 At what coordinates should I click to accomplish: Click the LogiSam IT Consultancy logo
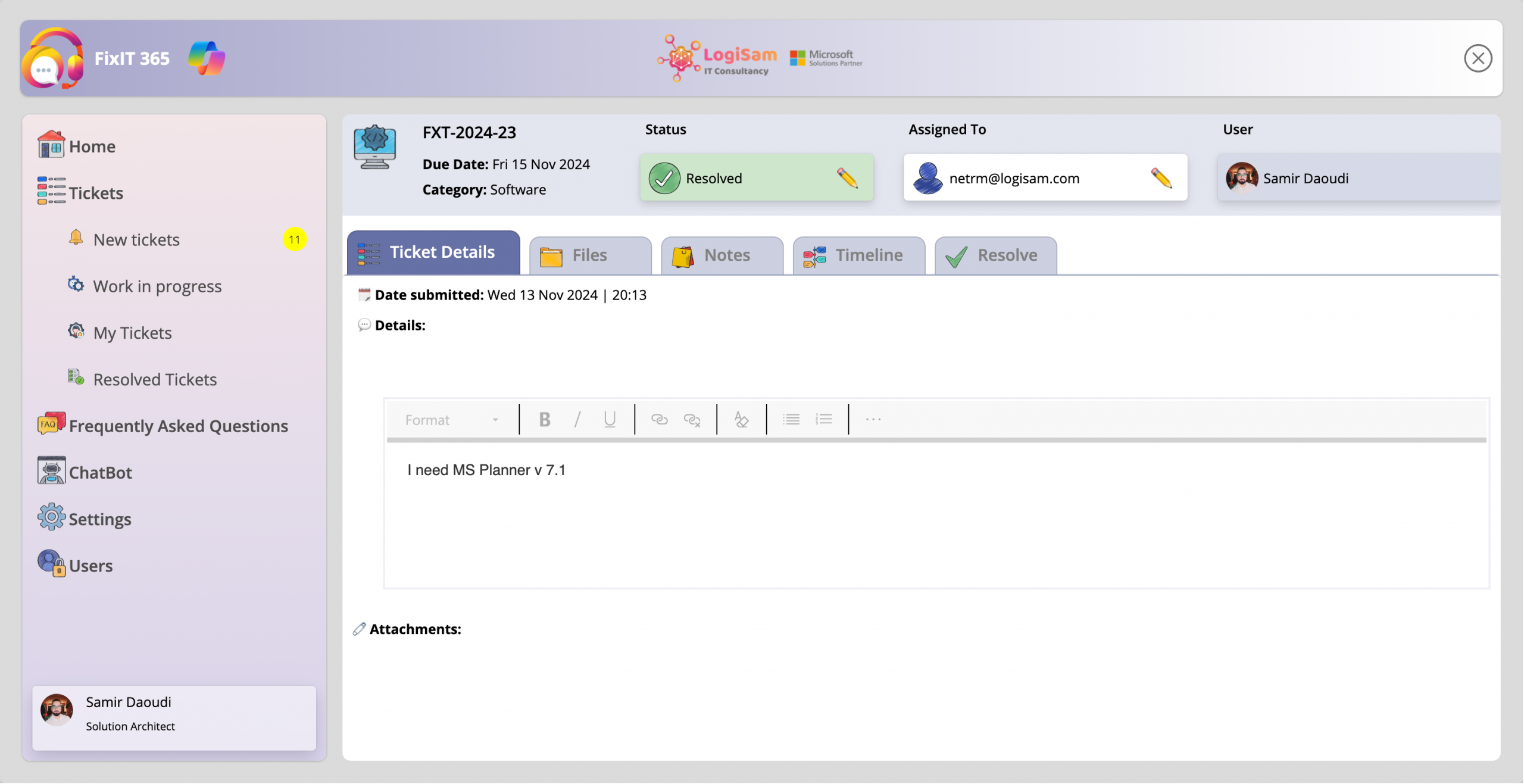point(717,58)
